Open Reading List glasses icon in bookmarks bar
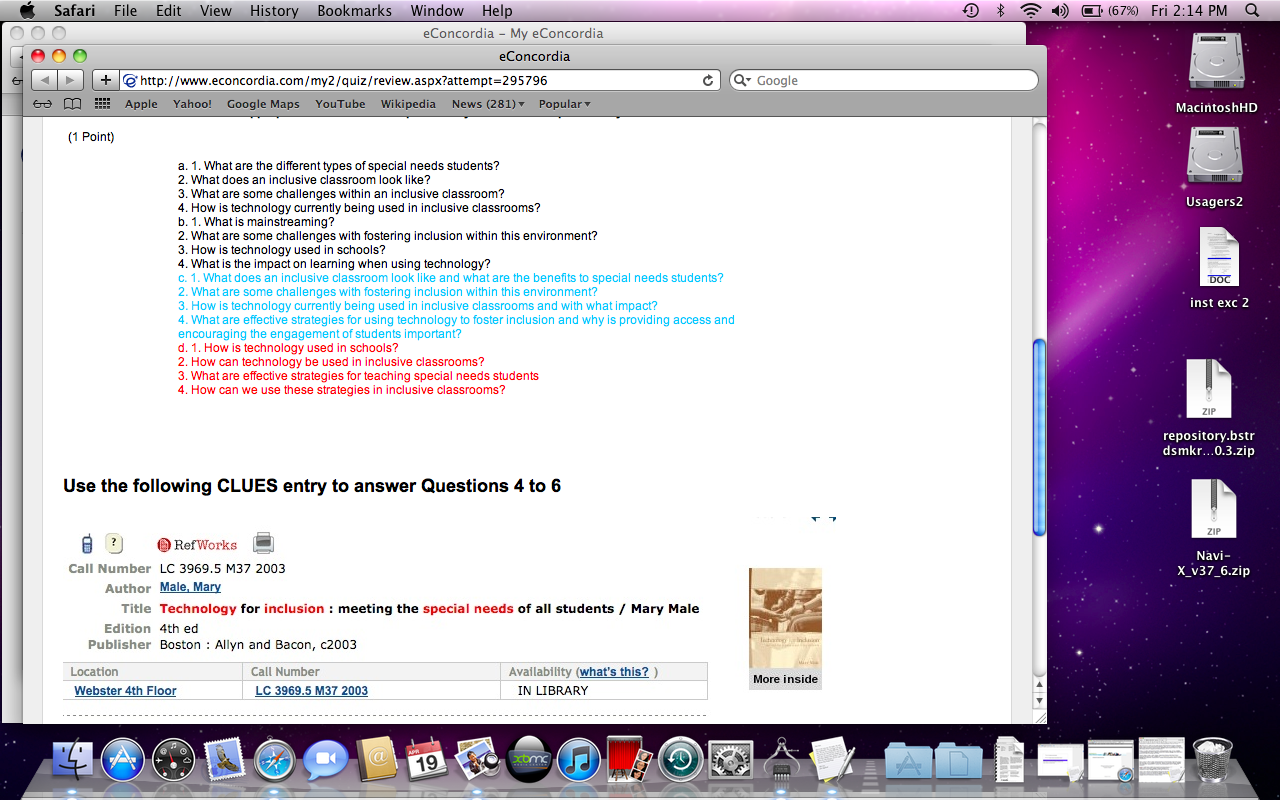The width and height of the screenshot is (1280, 800). pos(42,104)
